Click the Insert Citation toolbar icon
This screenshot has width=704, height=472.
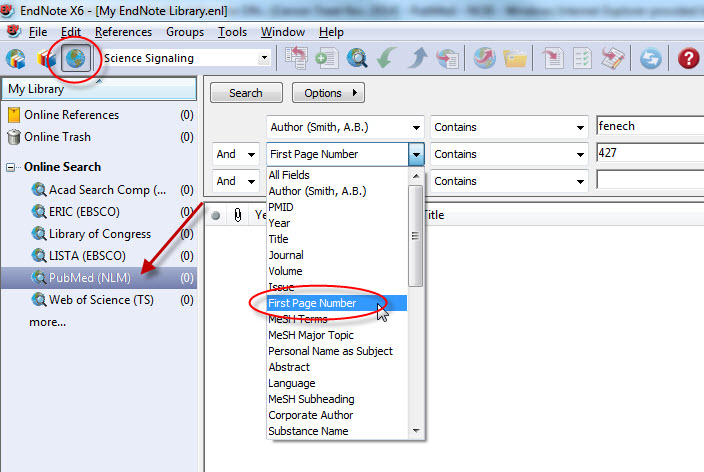(553, 58)
